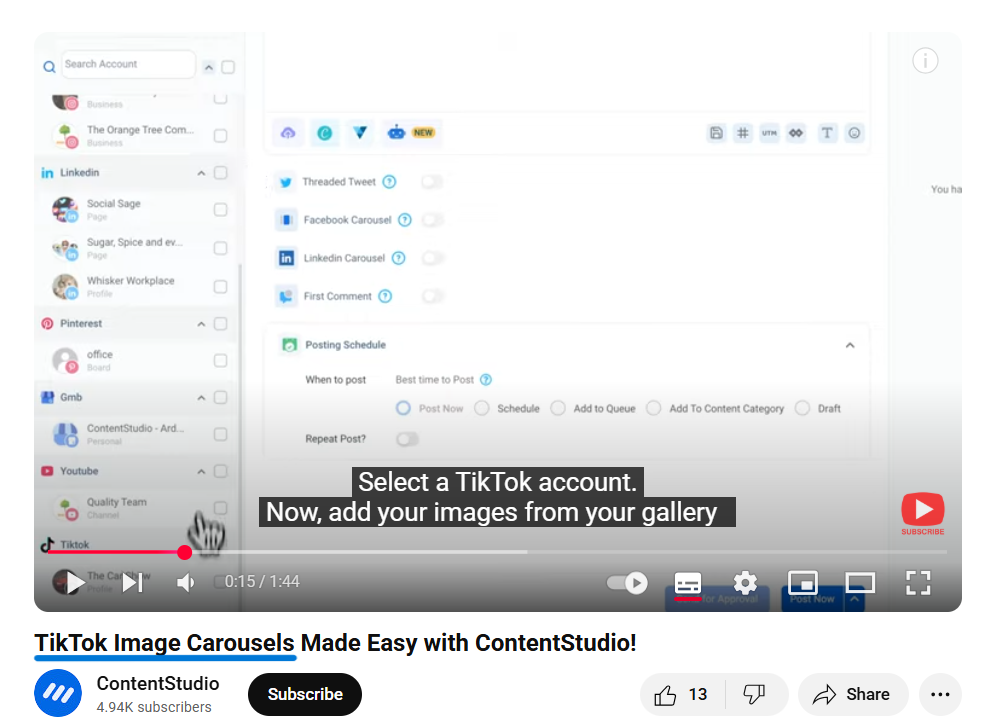Viewport: 987px width, 728px height.
Task: Toggle subtitles/closed captions
Action: [687, 583]
